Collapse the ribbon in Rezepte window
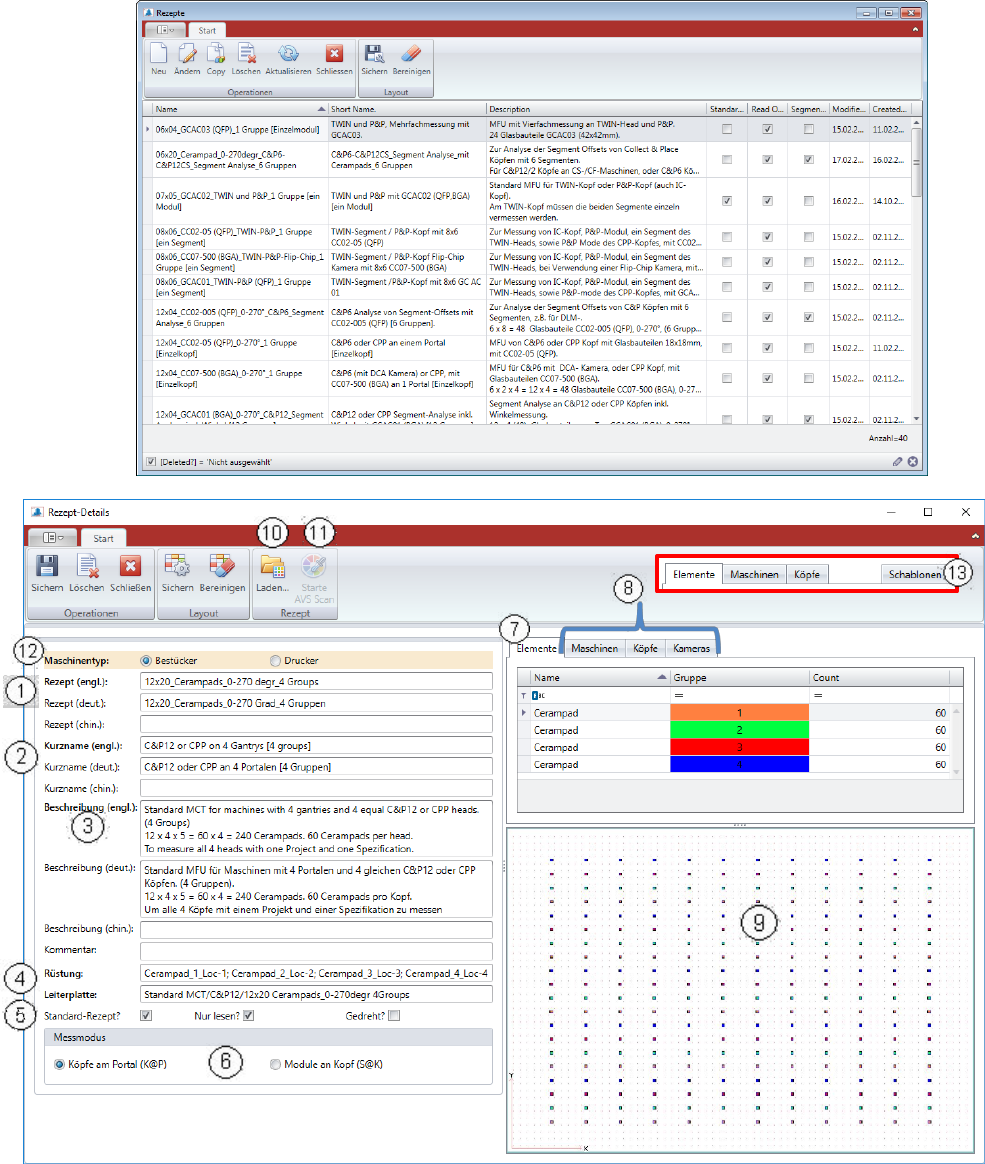 coord(916,31)
